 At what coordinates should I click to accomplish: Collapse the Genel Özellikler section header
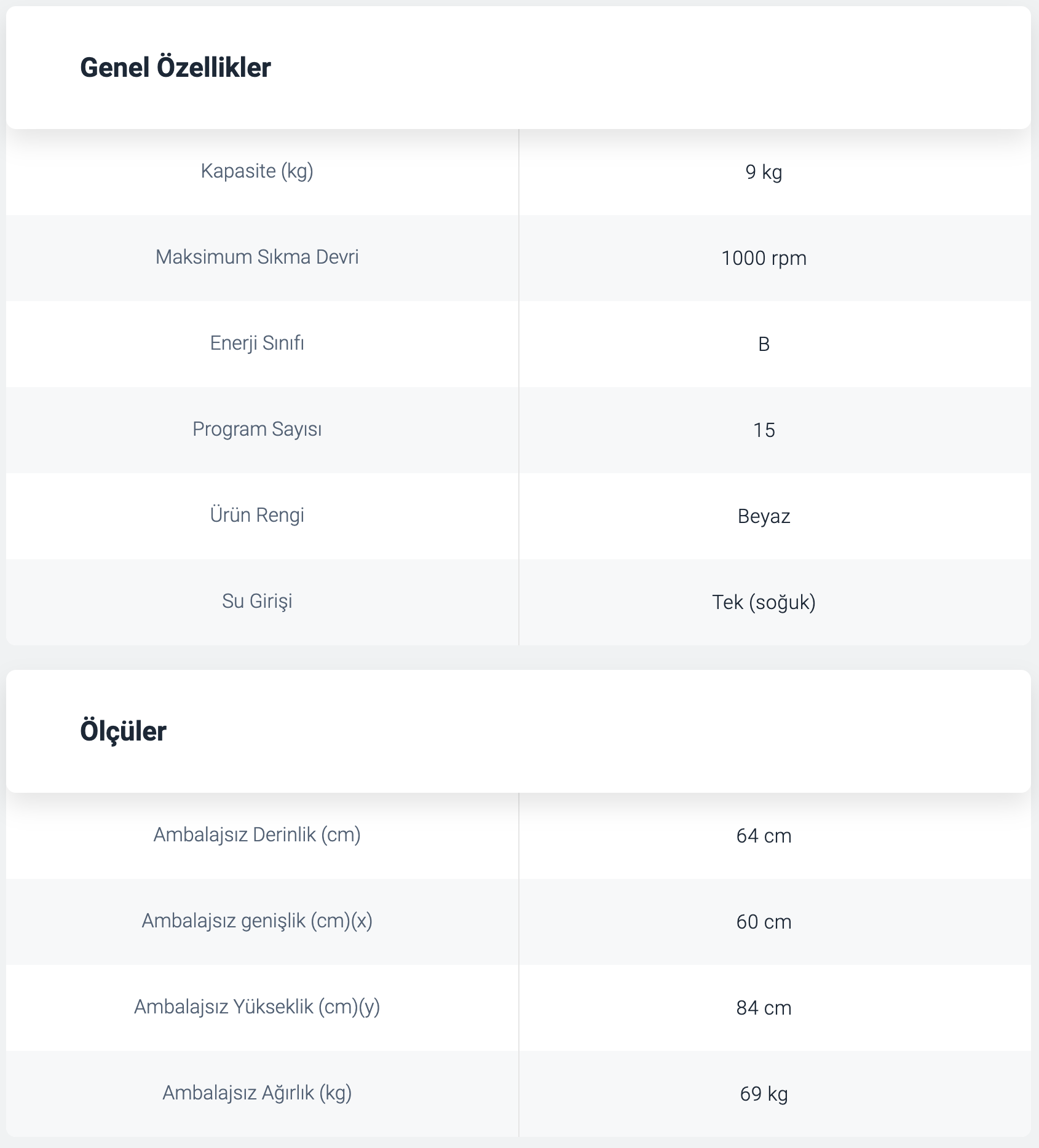pos(518,68)
